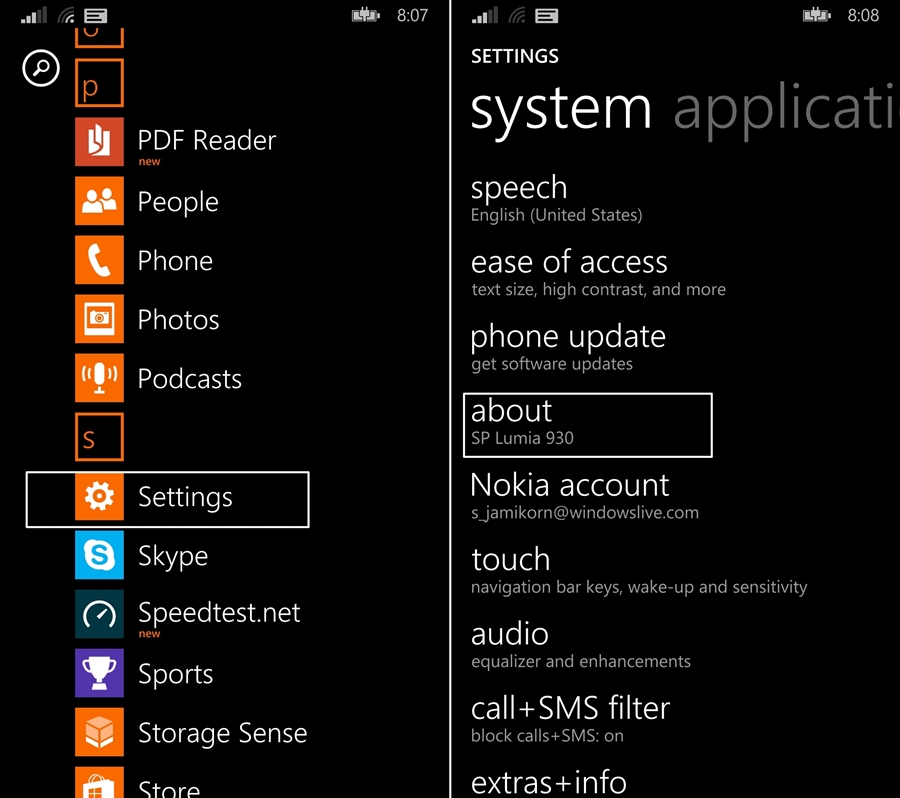Tap the message indicator icon in left status bar
Image resolution: width=900 pixels, height=798 pixels.
coord(96,16)
